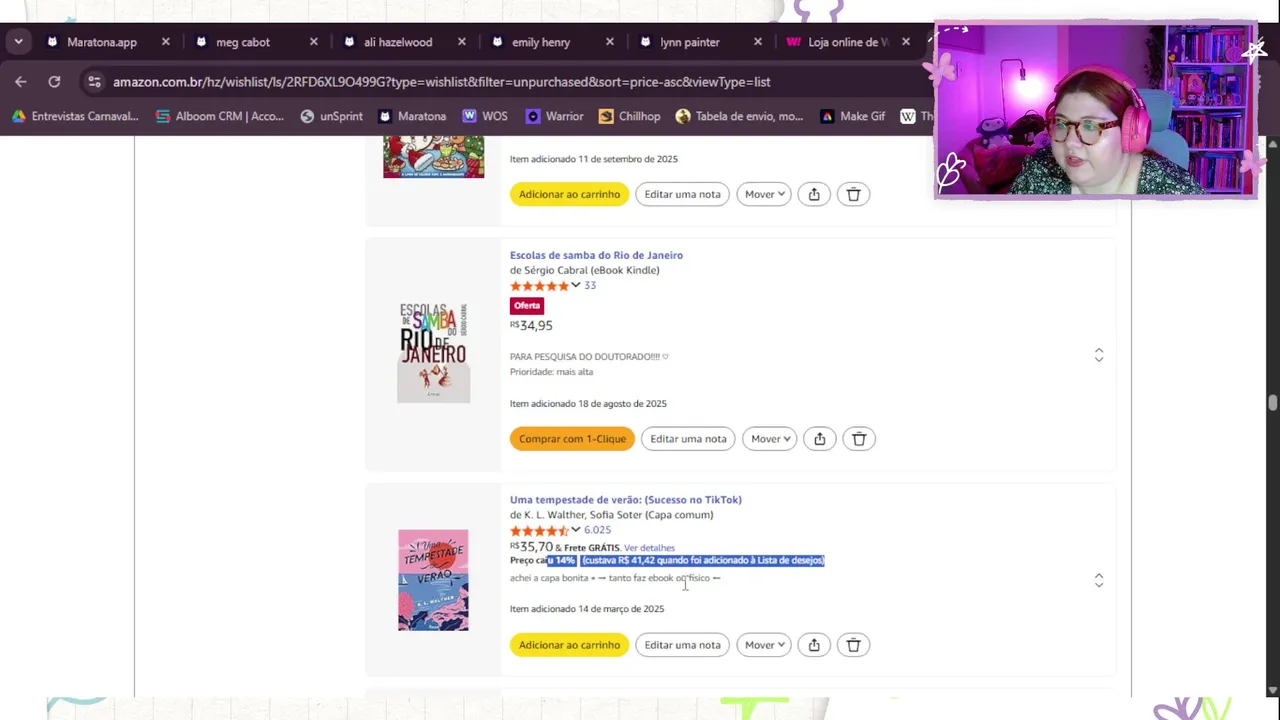Open the WOS bookmark
1280x720 pixels.
(485, 116)
